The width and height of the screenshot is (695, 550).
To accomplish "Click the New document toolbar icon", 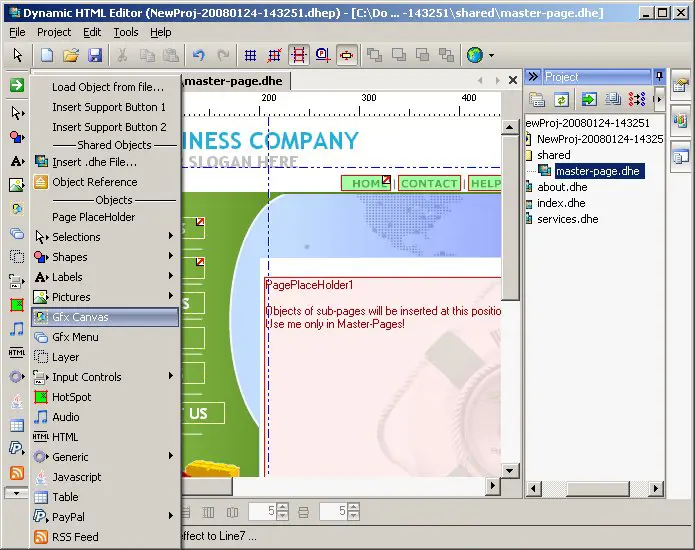I will coord(47,55).
